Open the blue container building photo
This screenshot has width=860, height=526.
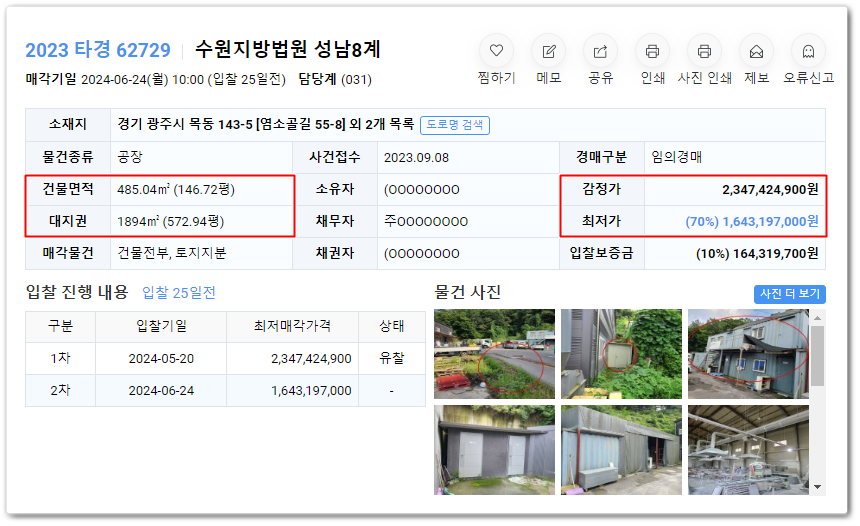[748, 354]
